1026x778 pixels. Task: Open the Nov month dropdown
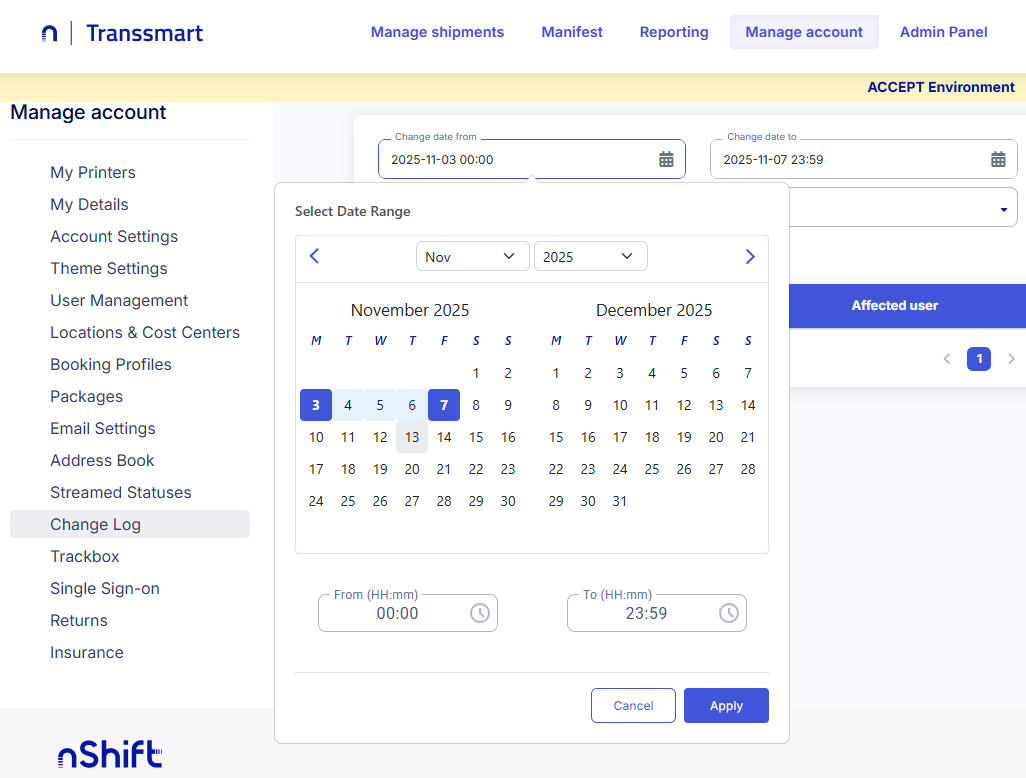[472, 256]
